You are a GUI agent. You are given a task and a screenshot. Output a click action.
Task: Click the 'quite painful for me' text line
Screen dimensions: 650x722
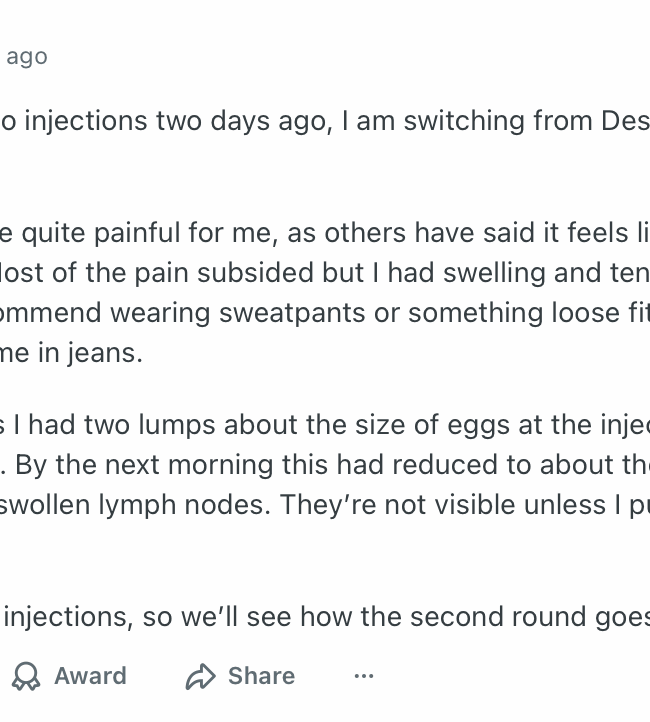[120, 233]
